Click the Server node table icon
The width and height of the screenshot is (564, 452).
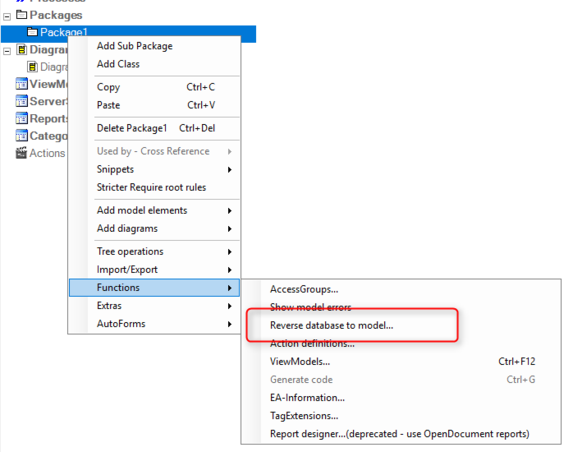[x=22, y=101]
